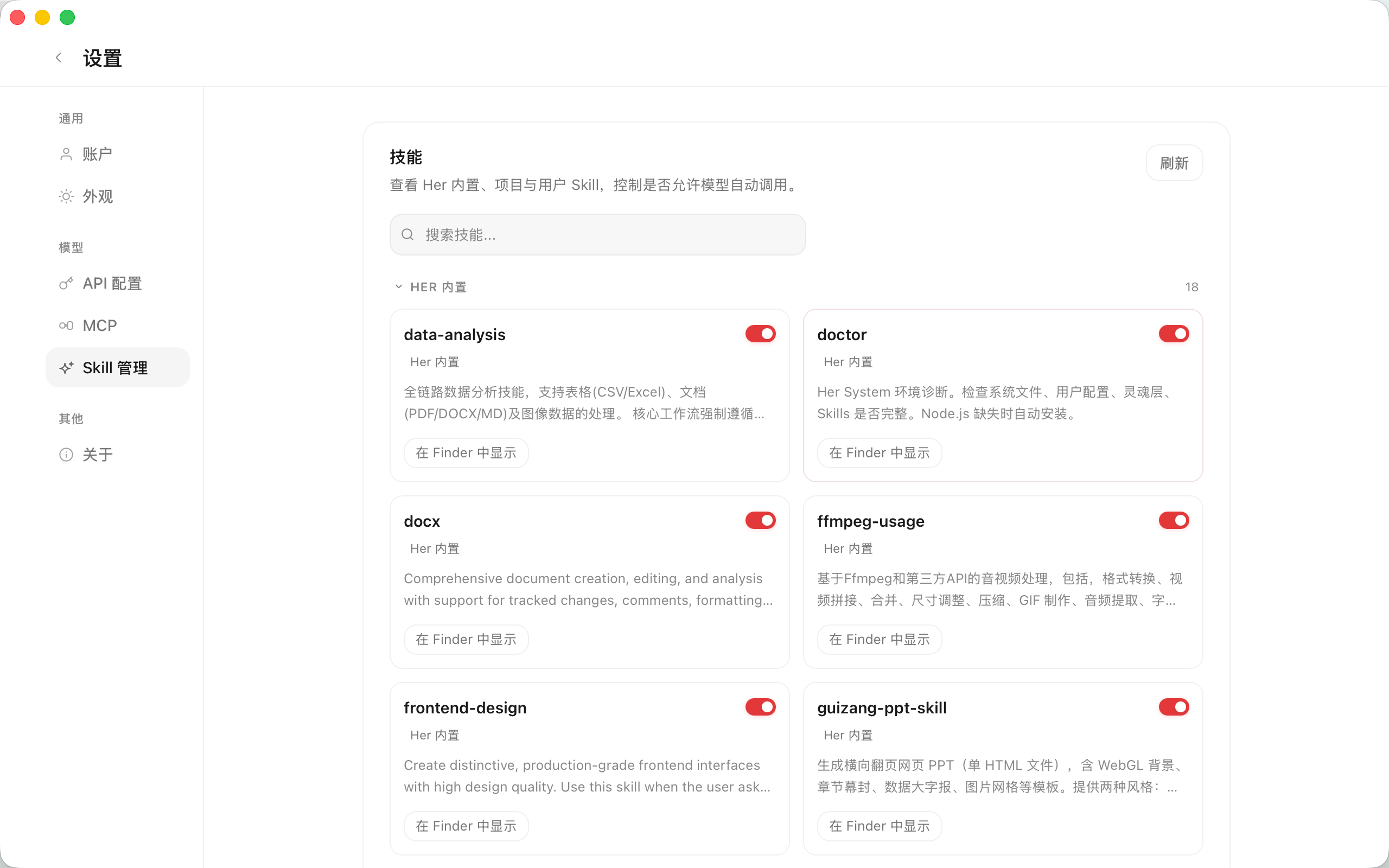Click the data-analysis skill title
Image resolution: width=1389 pixels, height=868 pixels.
(455, 335)
